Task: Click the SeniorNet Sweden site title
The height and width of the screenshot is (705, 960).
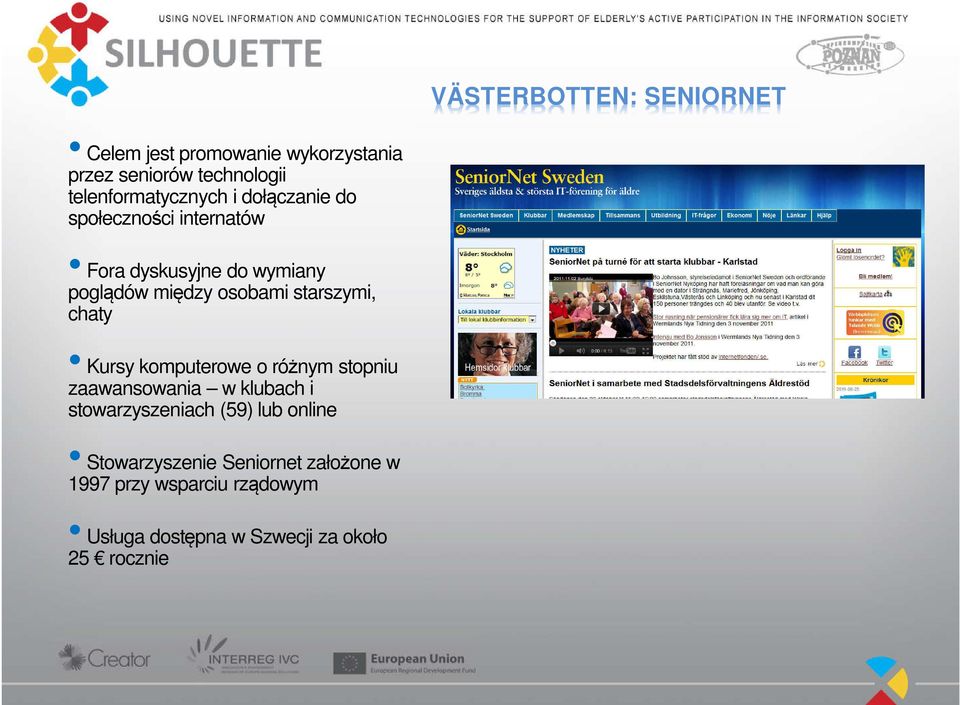Action: pyautogui.click(x=529, y=177)
